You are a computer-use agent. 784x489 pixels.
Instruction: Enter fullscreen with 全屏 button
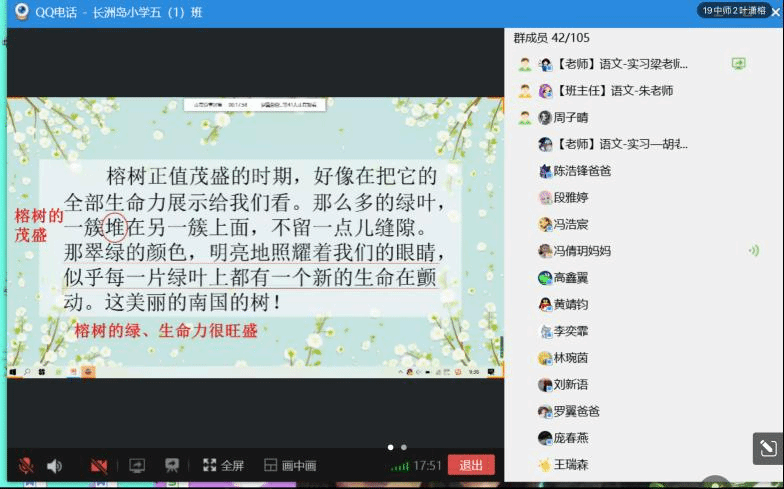223,465
